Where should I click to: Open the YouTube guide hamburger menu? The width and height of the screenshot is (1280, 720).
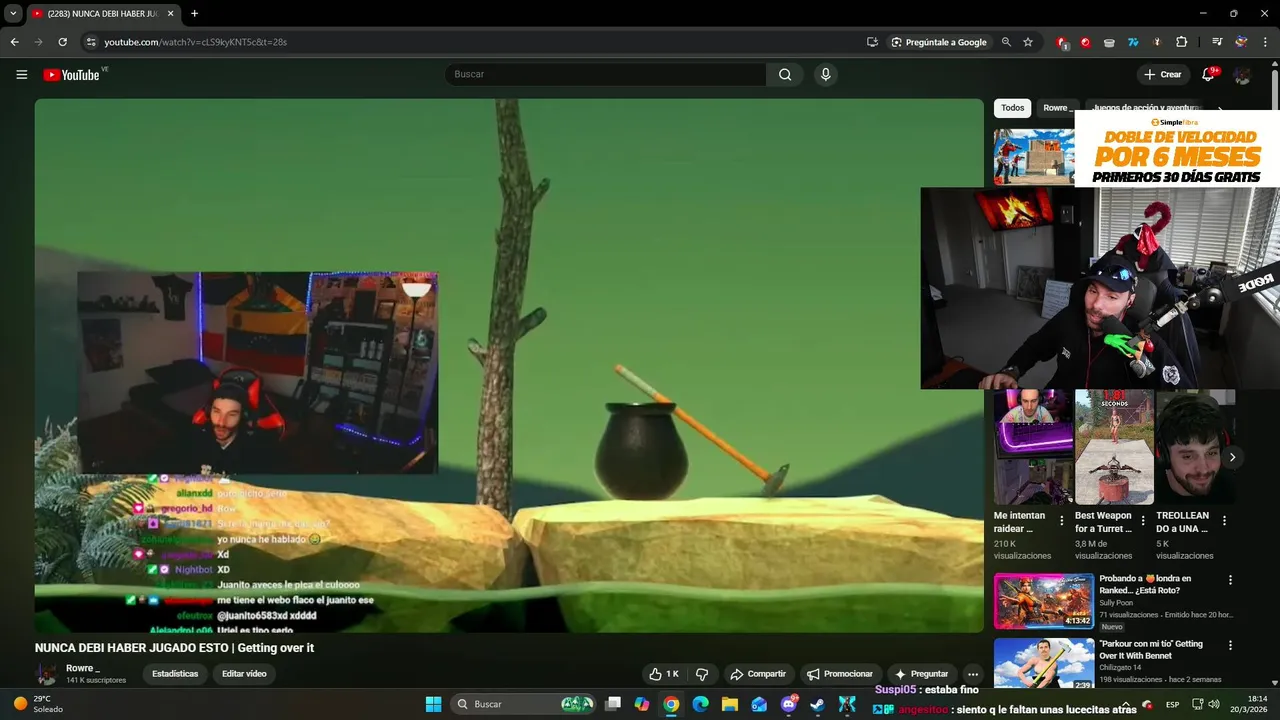click(x=21, y=74)
